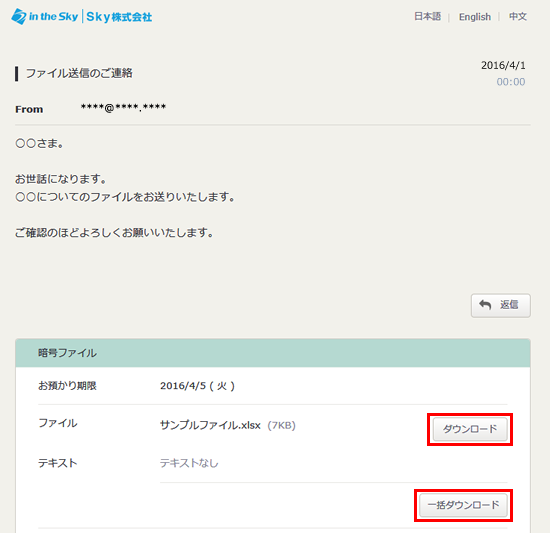This screenshot has width=550, height=533.
Task: Click the 一括ダウンロード button
Action: click(463, 505)
